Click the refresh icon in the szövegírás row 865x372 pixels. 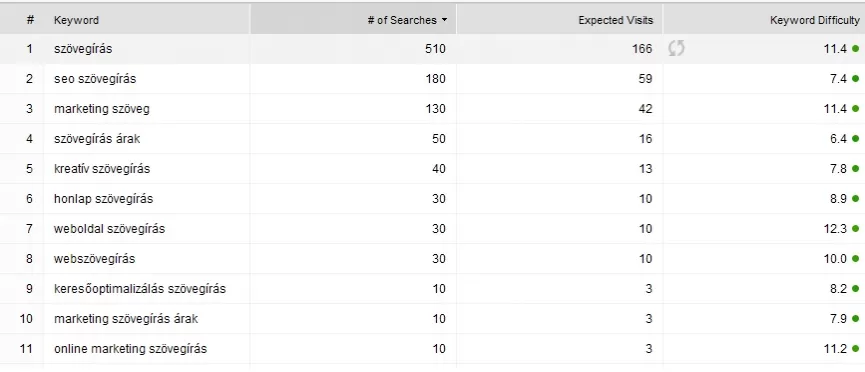pyautogui.click(x=676, y=49)
